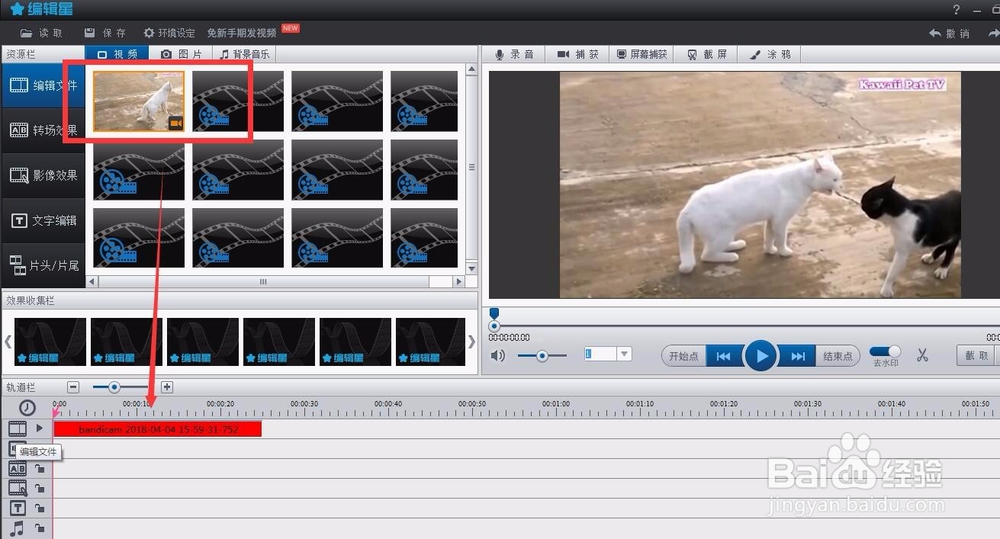Click the 保存 save icon
Screen dimensions: 1000x539
pyautogui.click(x=89, y=33)
